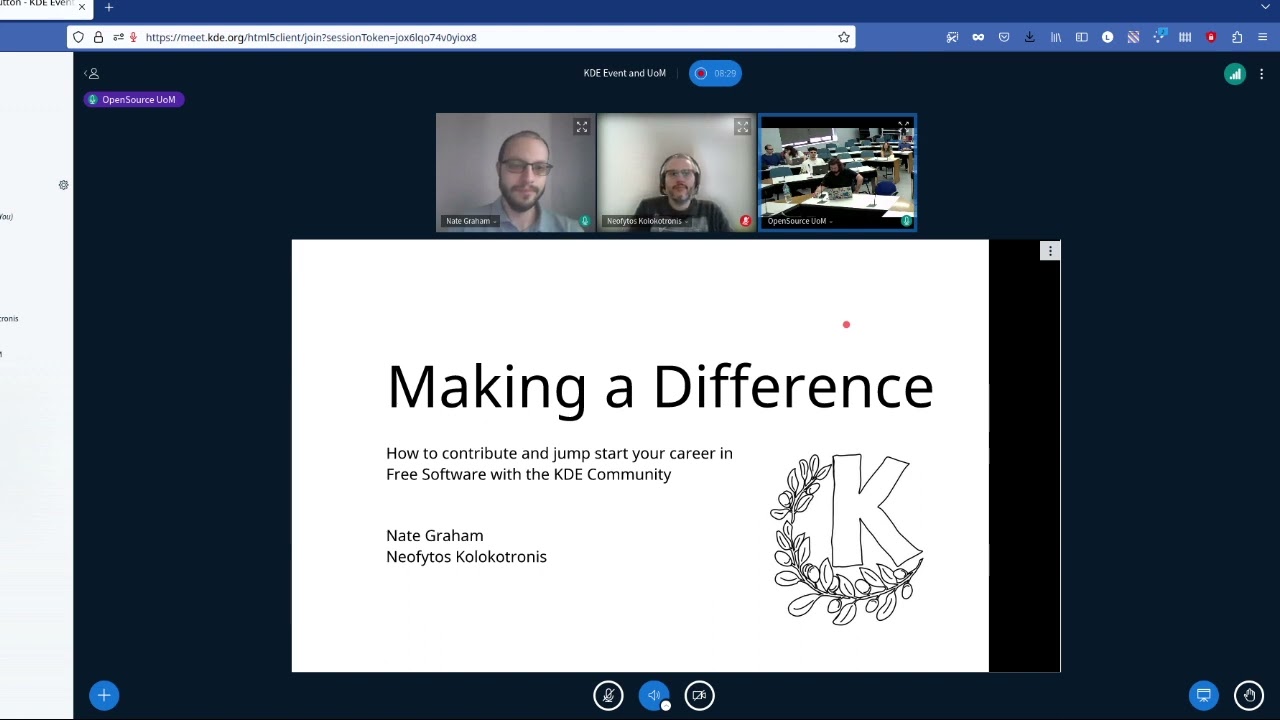Click the tracking protection shield icon
1280x720 pixels.
pos(78,37)
